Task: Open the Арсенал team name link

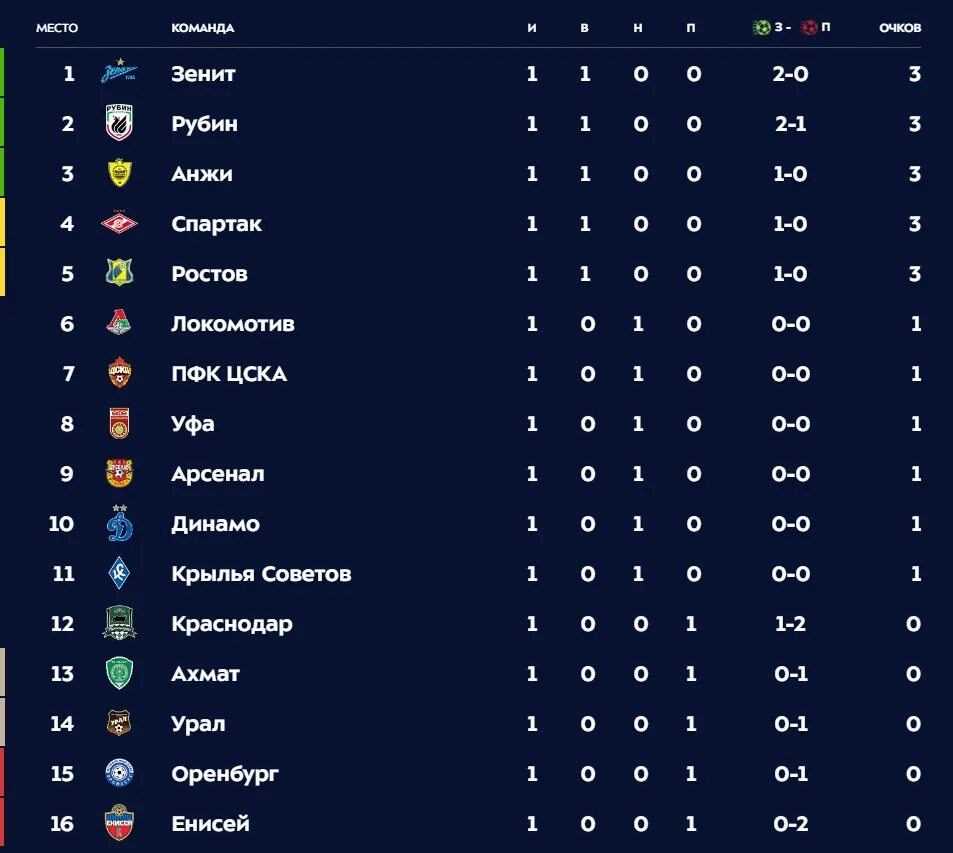Action: click(218, 474)
